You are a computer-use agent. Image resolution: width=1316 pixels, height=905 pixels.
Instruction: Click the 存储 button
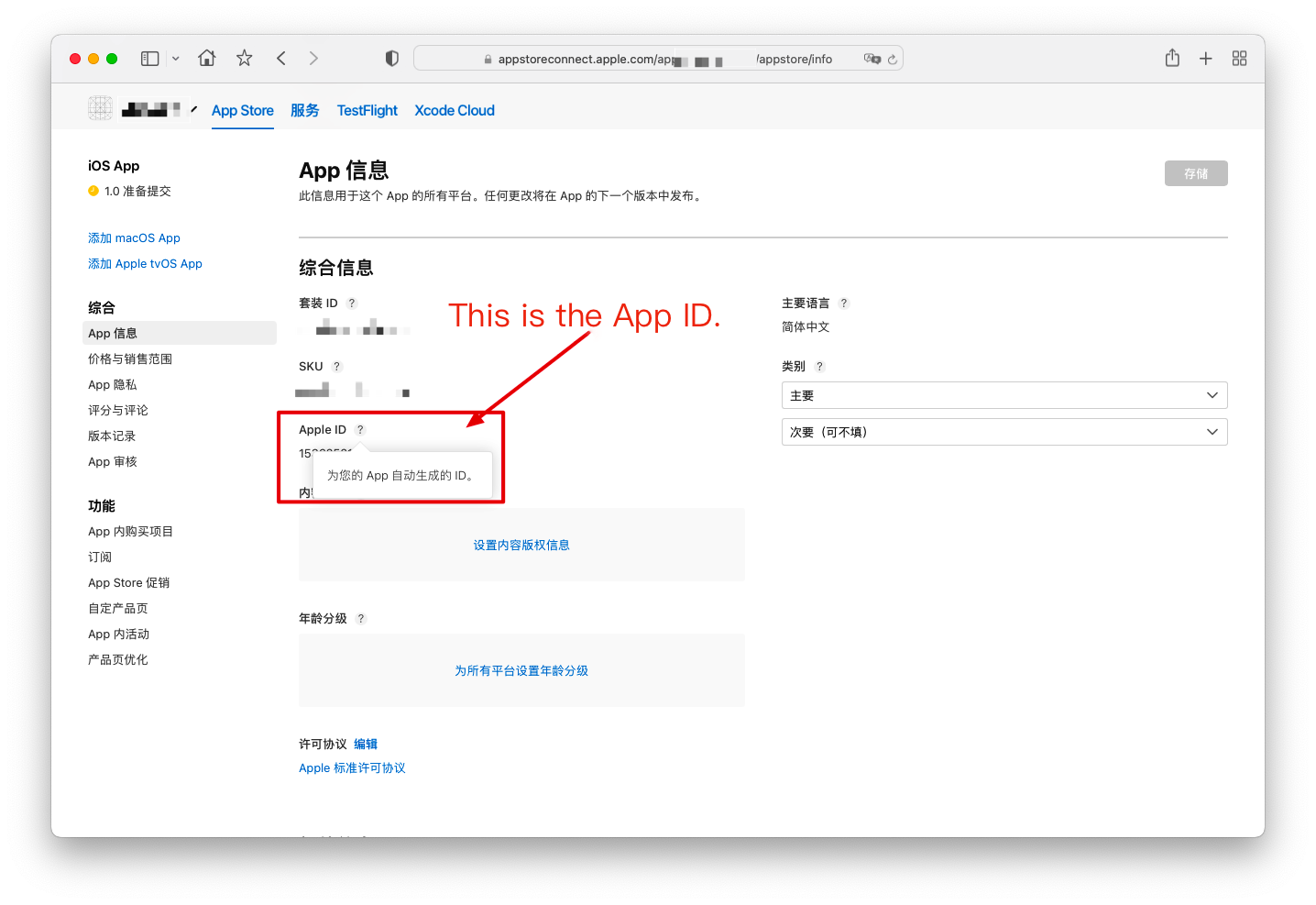[1196, 172]
